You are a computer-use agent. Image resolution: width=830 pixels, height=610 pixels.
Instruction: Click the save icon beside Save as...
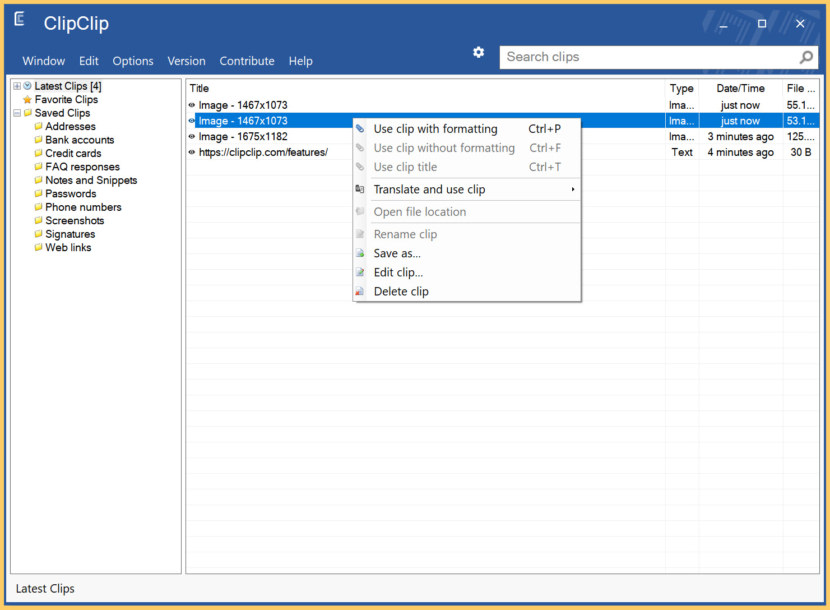pos(360,253)
